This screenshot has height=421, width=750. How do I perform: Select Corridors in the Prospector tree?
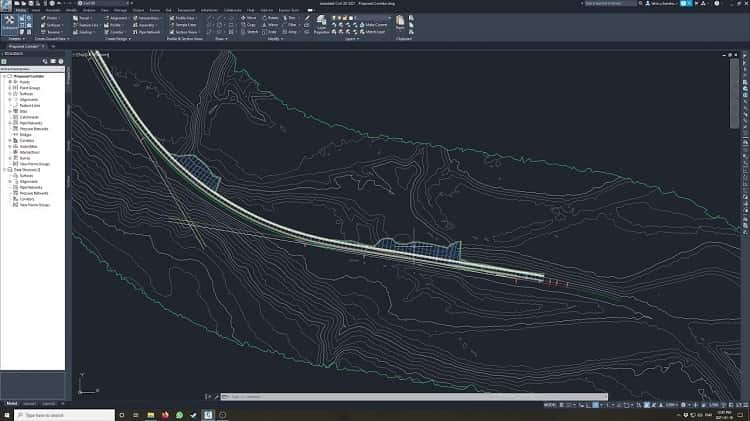tap(28, 141)
